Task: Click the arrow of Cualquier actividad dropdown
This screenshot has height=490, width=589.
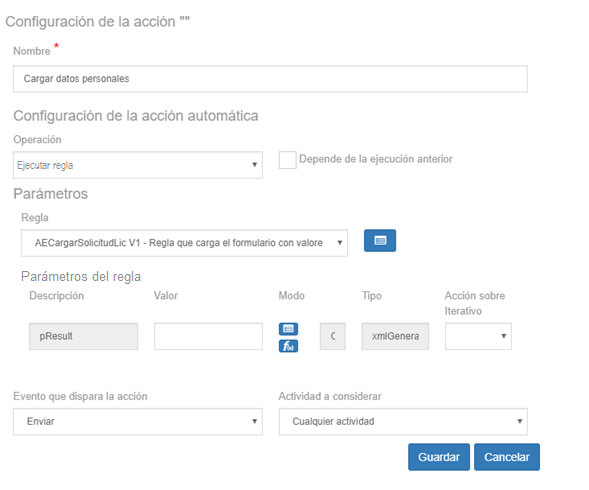Action: click(520, 422)
